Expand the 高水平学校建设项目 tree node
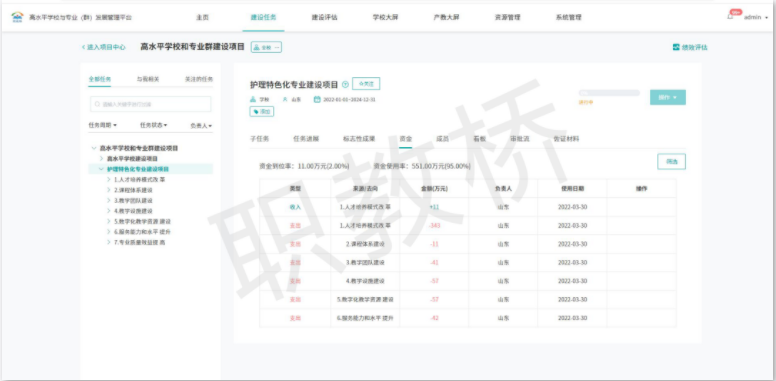This screenshot has height=381, width=776. [101, 158]
